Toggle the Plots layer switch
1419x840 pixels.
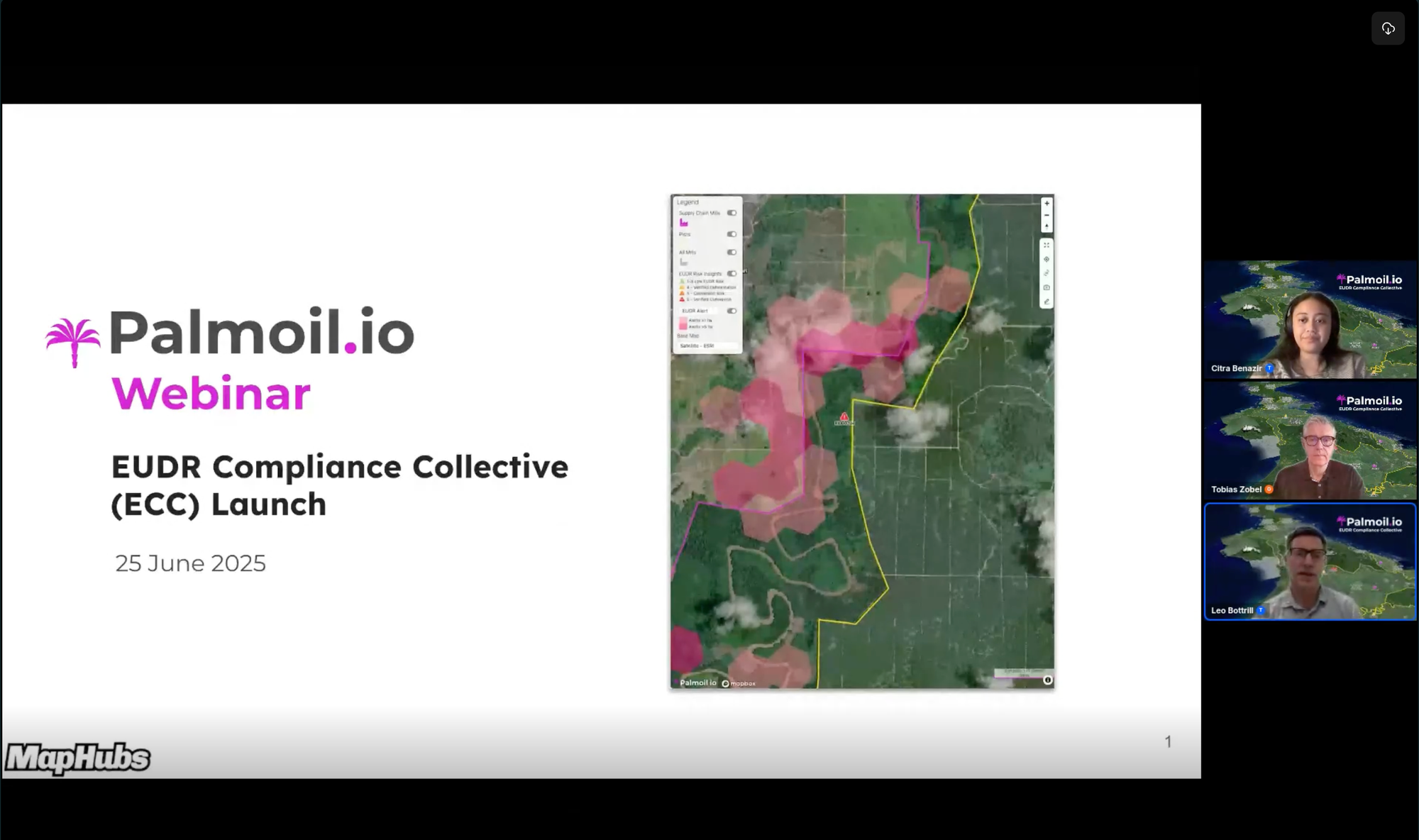(x=731, y=234)
